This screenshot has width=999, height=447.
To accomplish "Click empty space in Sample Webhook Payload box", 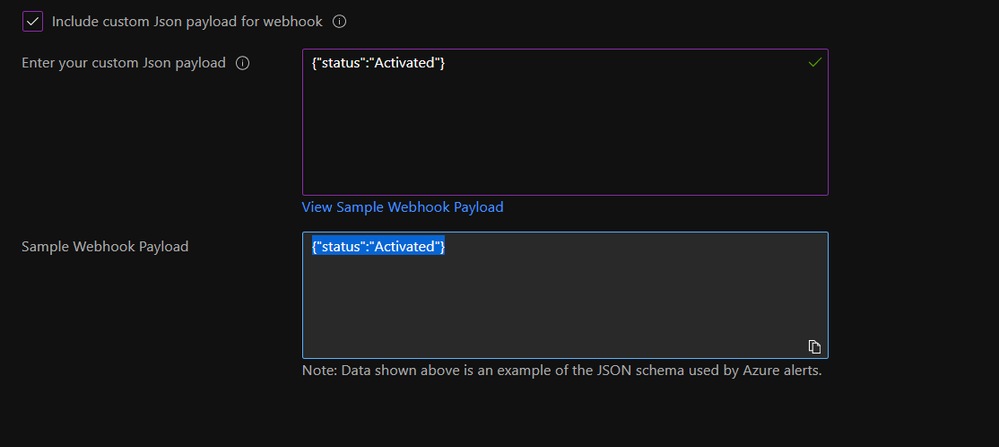I will (565, 305).
